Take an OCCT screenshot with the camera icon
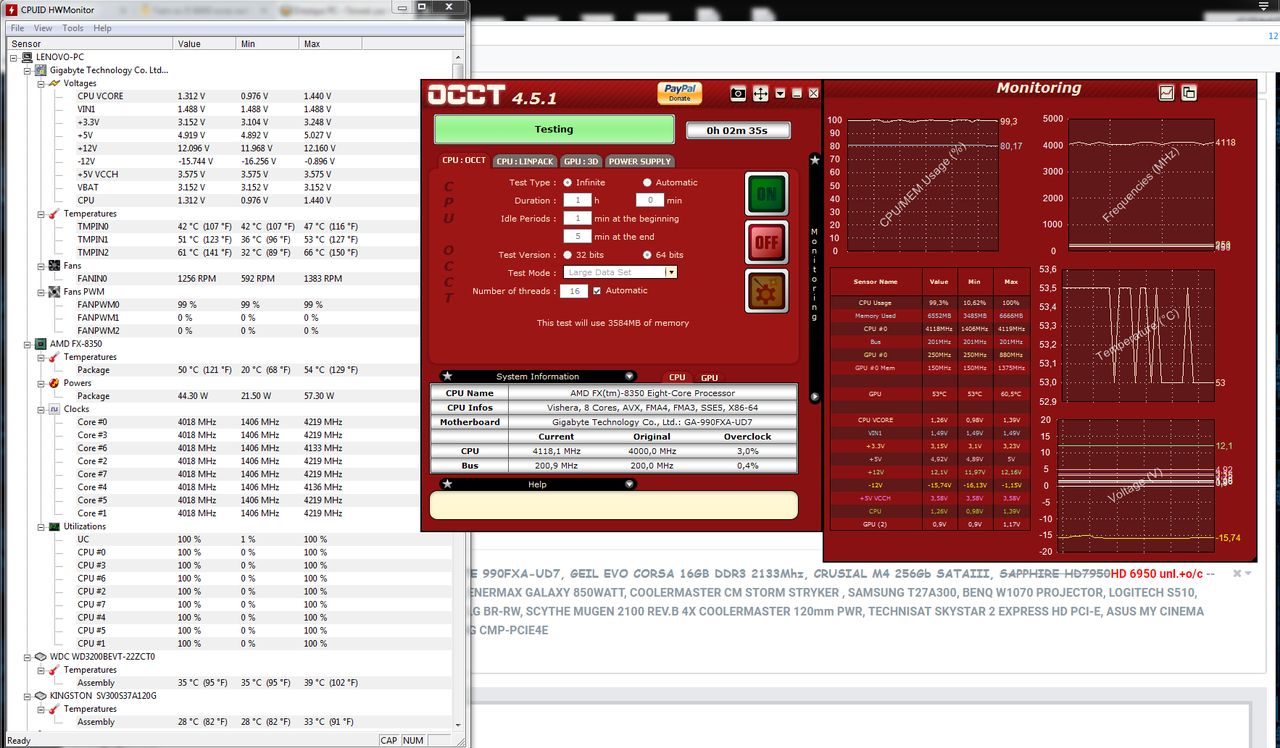 738,93
